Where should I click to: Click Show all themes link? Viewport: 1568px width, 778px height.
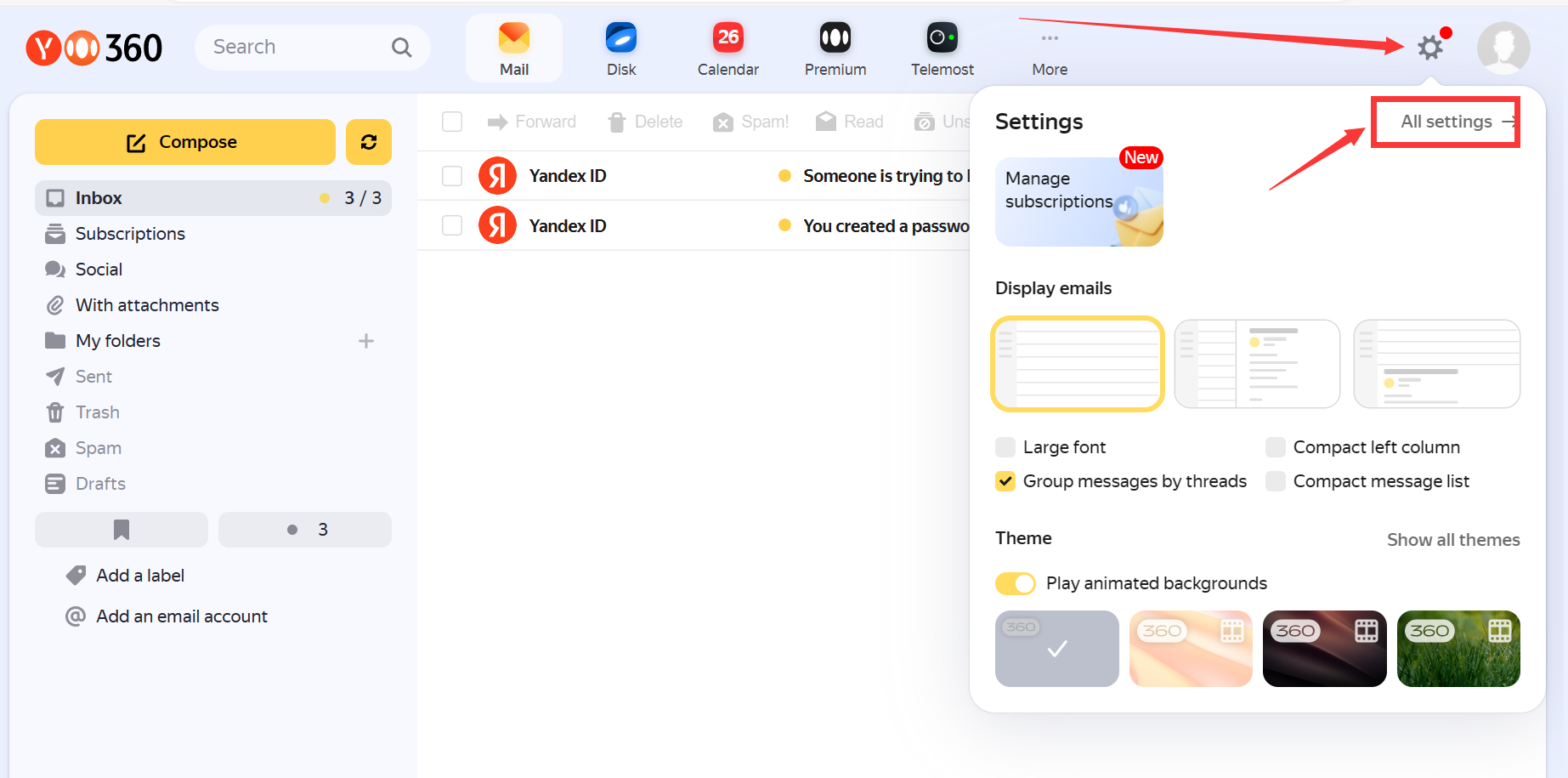(x=1453, y=540)
